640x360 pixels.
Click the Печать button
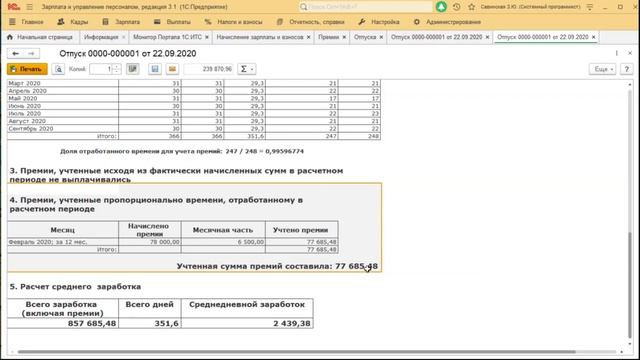[27, 69]
